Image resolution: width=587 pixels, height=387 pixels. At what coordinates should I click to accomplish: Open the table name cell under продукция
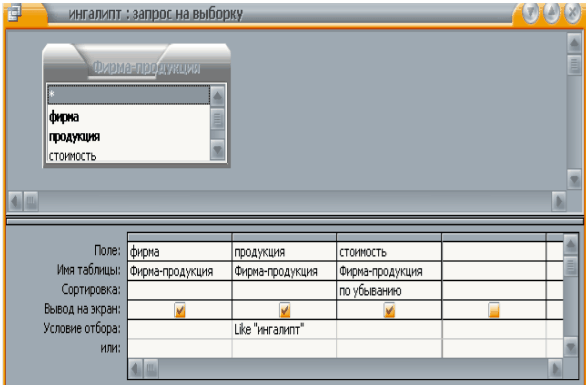[x=284, y=271]
